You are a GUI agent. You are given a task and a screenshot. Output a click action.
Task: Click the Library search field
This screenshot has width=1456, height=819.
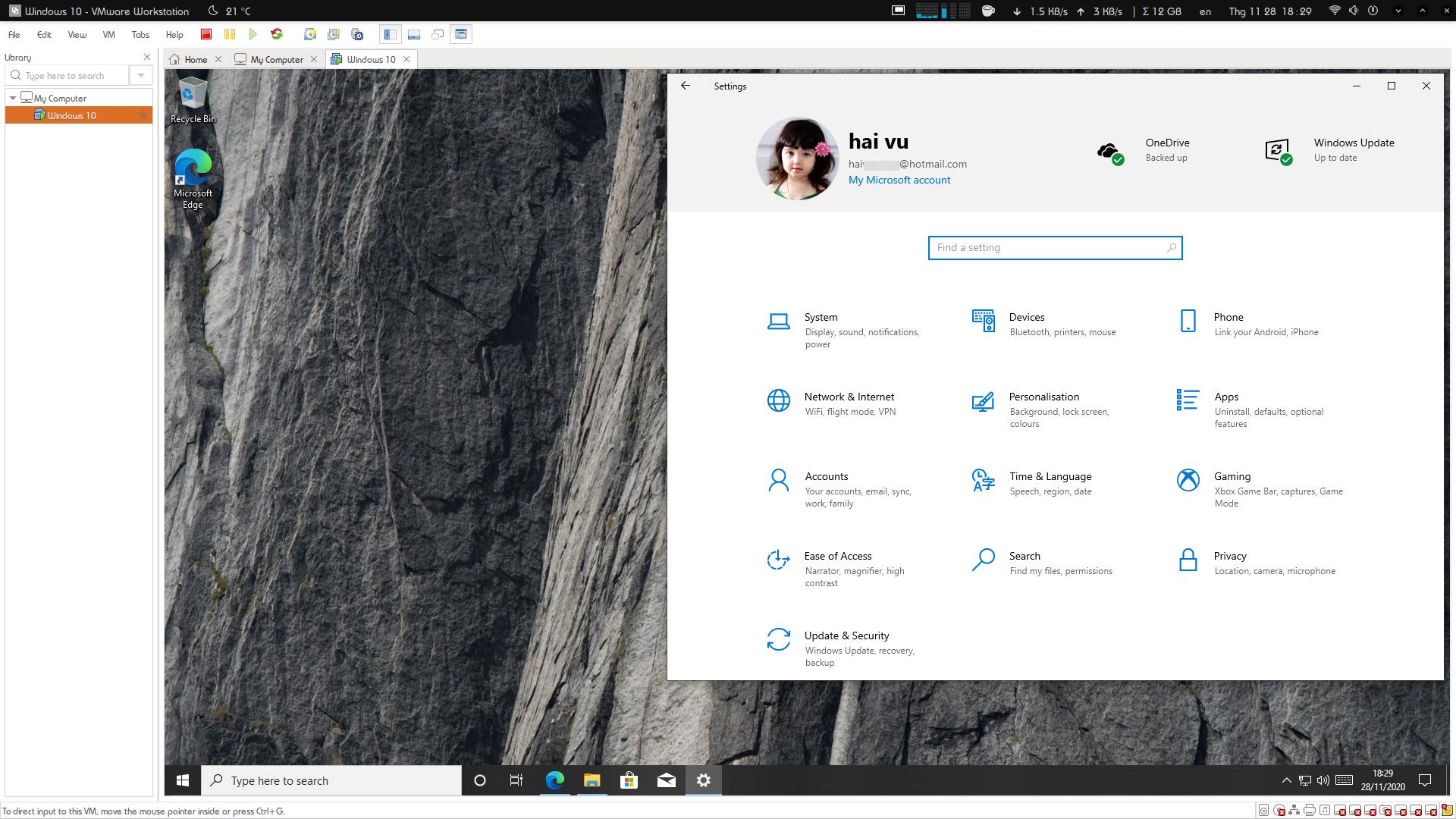(x=67, y=75)
